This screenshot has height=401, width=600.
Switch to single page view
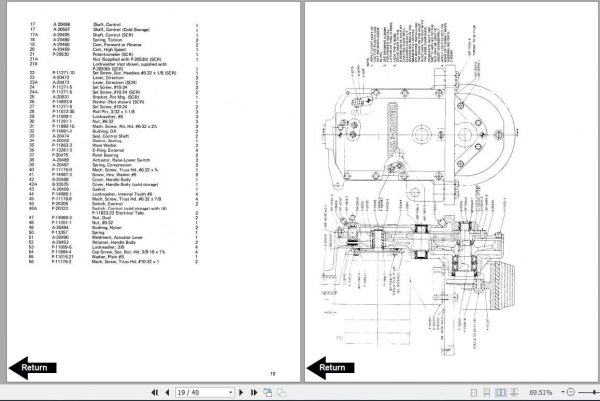coord(474,393)
